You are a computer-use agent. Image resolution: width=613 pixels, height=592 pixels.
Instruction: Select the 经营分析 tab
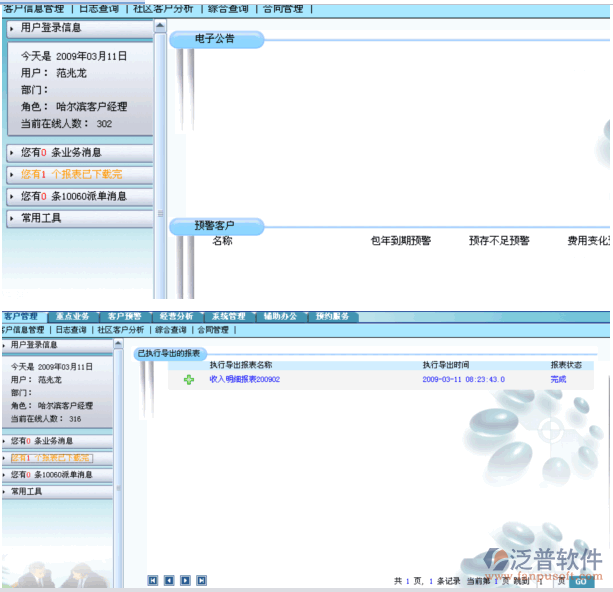coord(176,316)
